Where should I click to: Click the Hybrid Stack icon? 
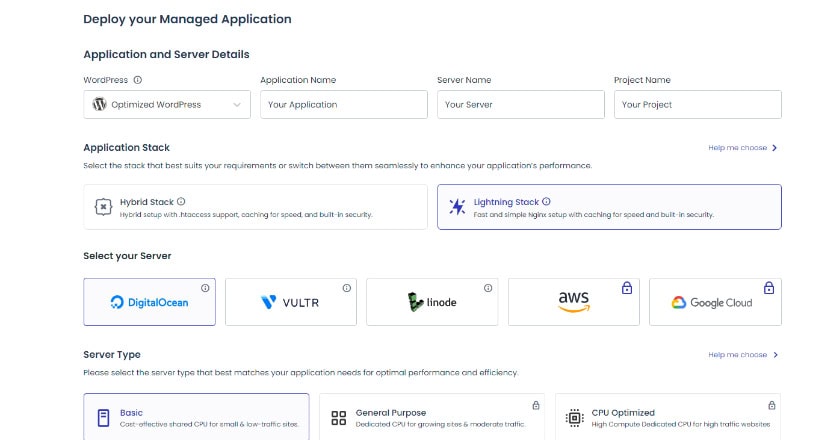(103, 207)
